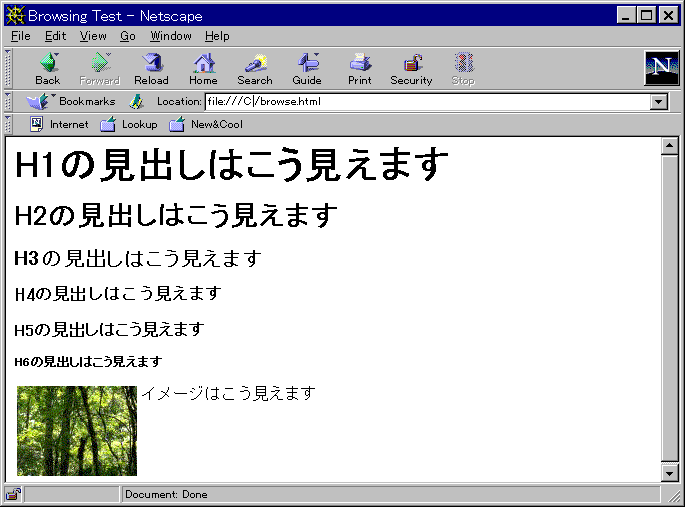Click the page proxy icon beside Location

click(x=137, y=102)
